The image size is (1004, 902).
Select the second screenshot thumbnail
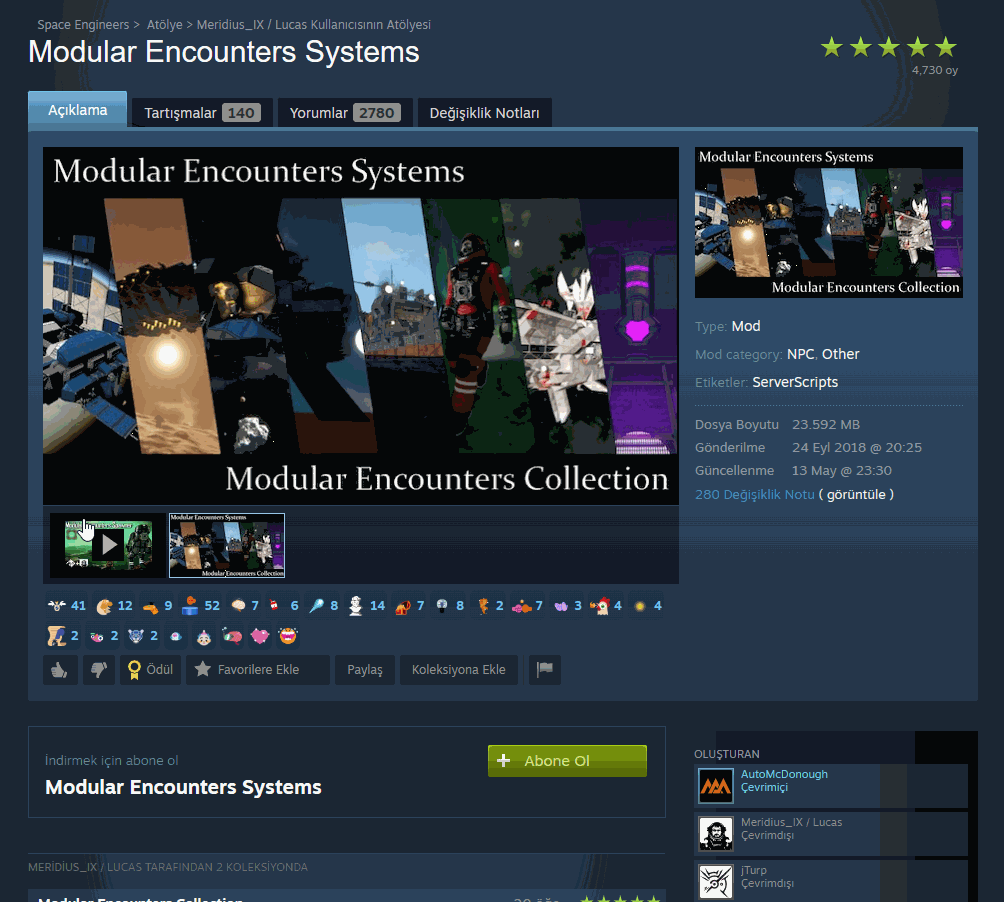(x=227, y=545)
